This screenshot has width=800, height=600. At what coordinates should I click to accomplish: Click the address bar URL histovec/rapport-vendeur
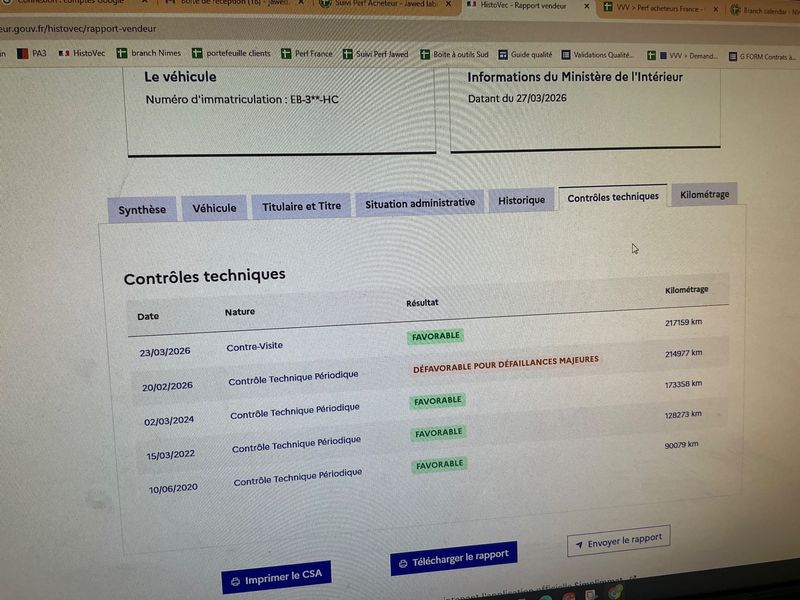click(x=78, y=29)
